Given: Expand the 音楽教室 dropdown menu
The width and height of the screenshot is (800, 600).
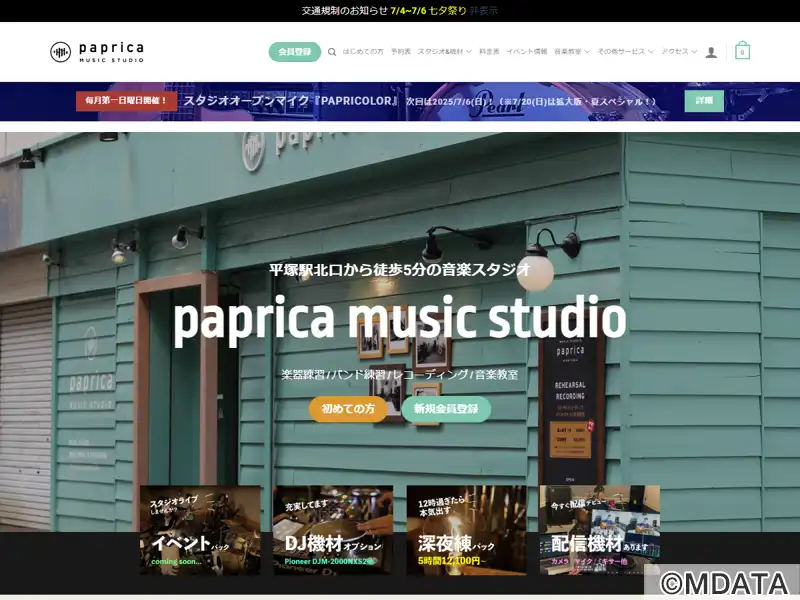Looking at the screenshot, I should (572, 52).
